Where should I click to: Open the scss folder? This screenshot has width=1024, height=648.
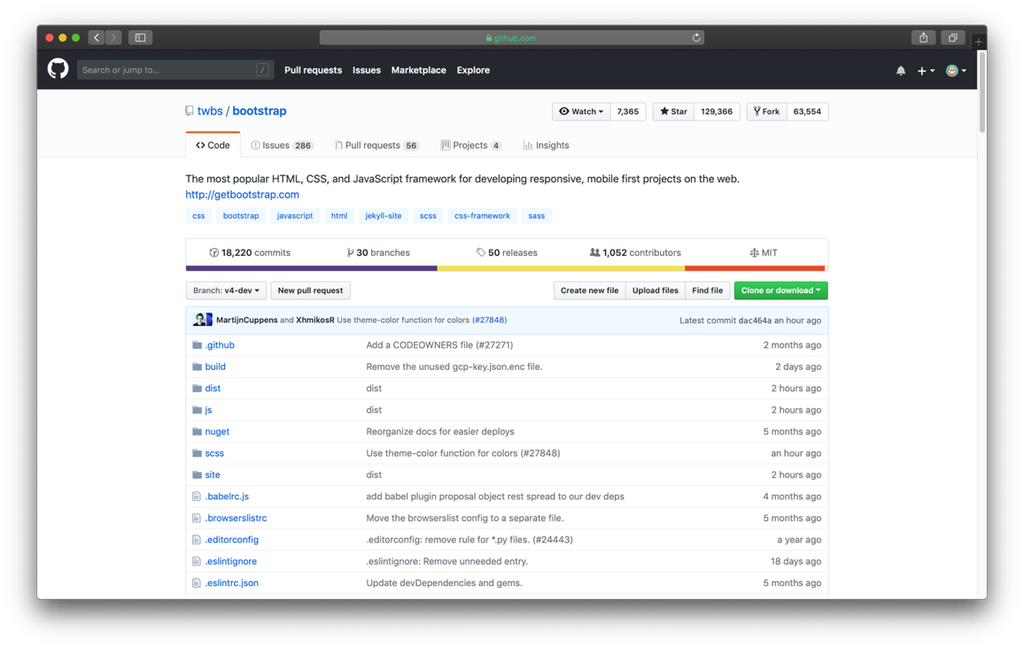[x=214, y=453]
